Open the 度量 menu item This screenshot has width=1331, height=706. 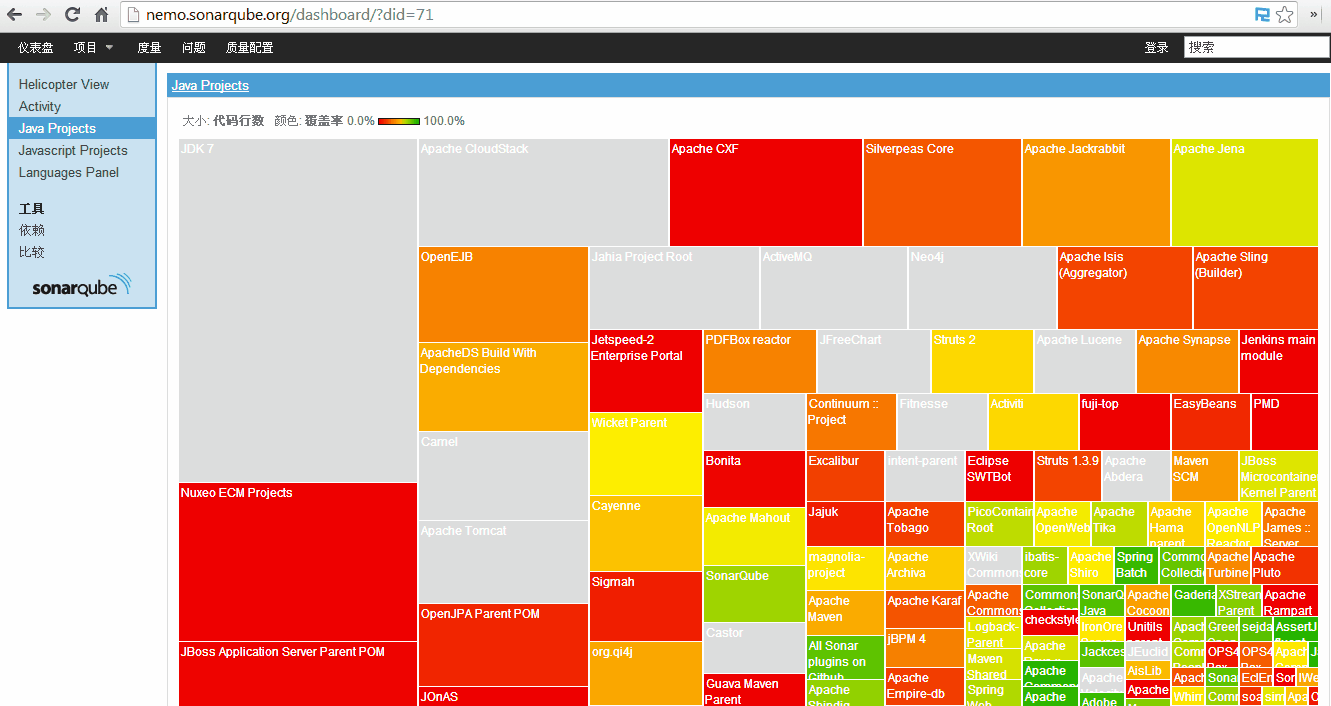[x=149, y=47]
